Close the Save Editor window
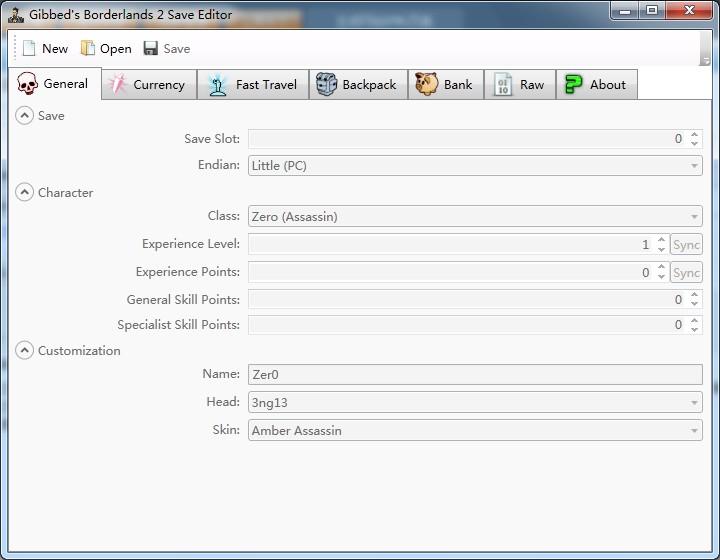 click(689, 11)
